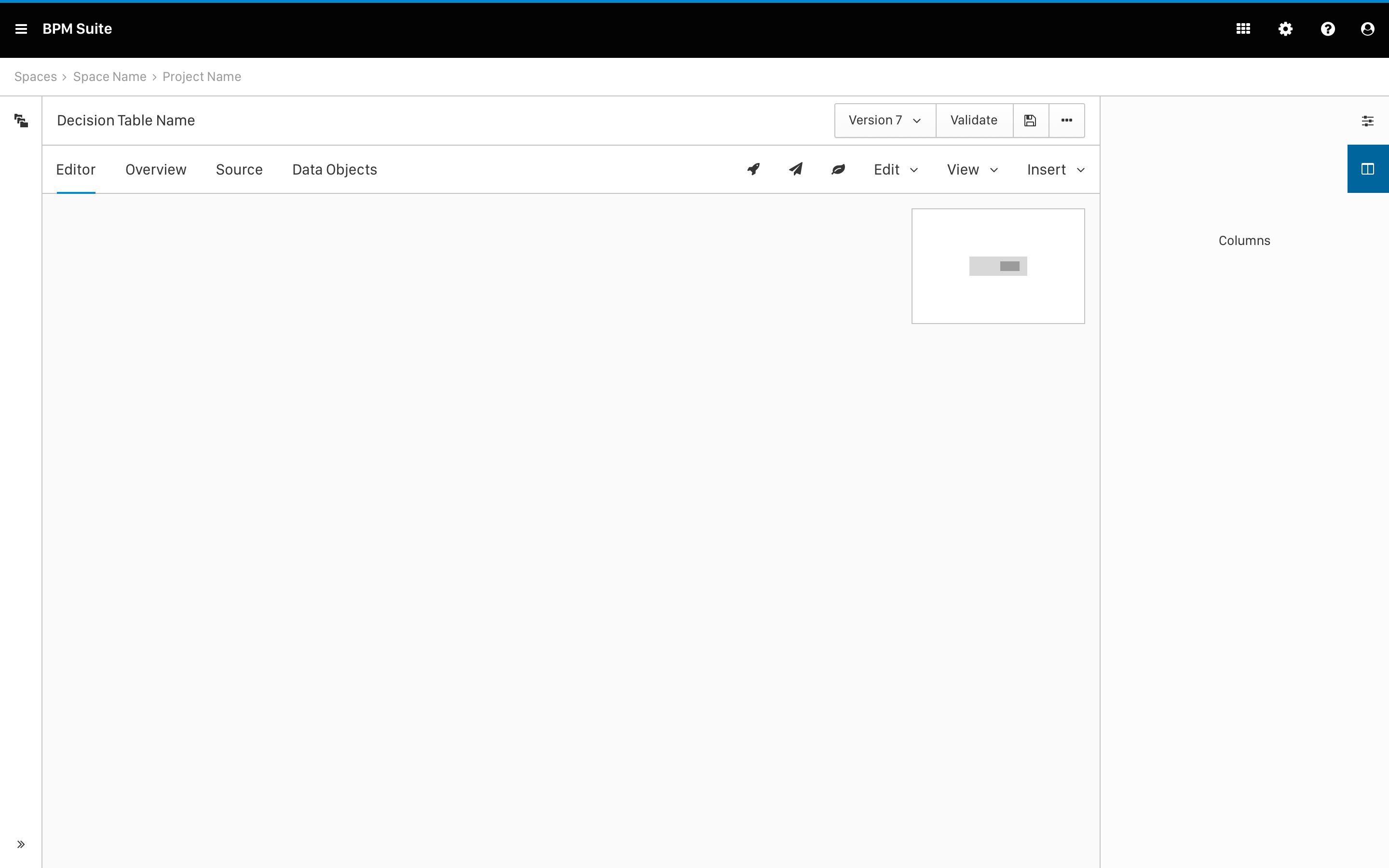This screenshot has width=1389, height=868.
Task: Click the save disk icon
Action: click(x=1030, y=121)
